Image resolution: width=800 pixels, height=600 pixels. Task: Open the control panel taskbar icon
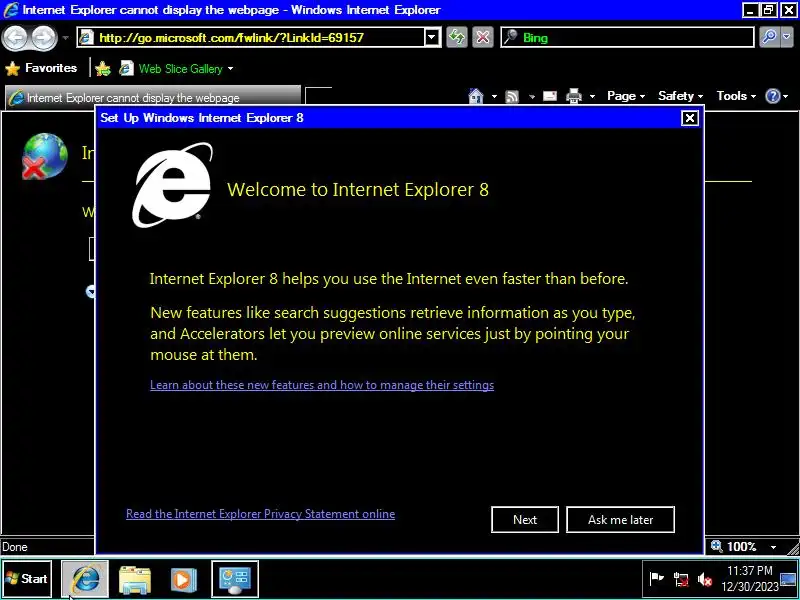pyautogui.click(x=235, y=579)
